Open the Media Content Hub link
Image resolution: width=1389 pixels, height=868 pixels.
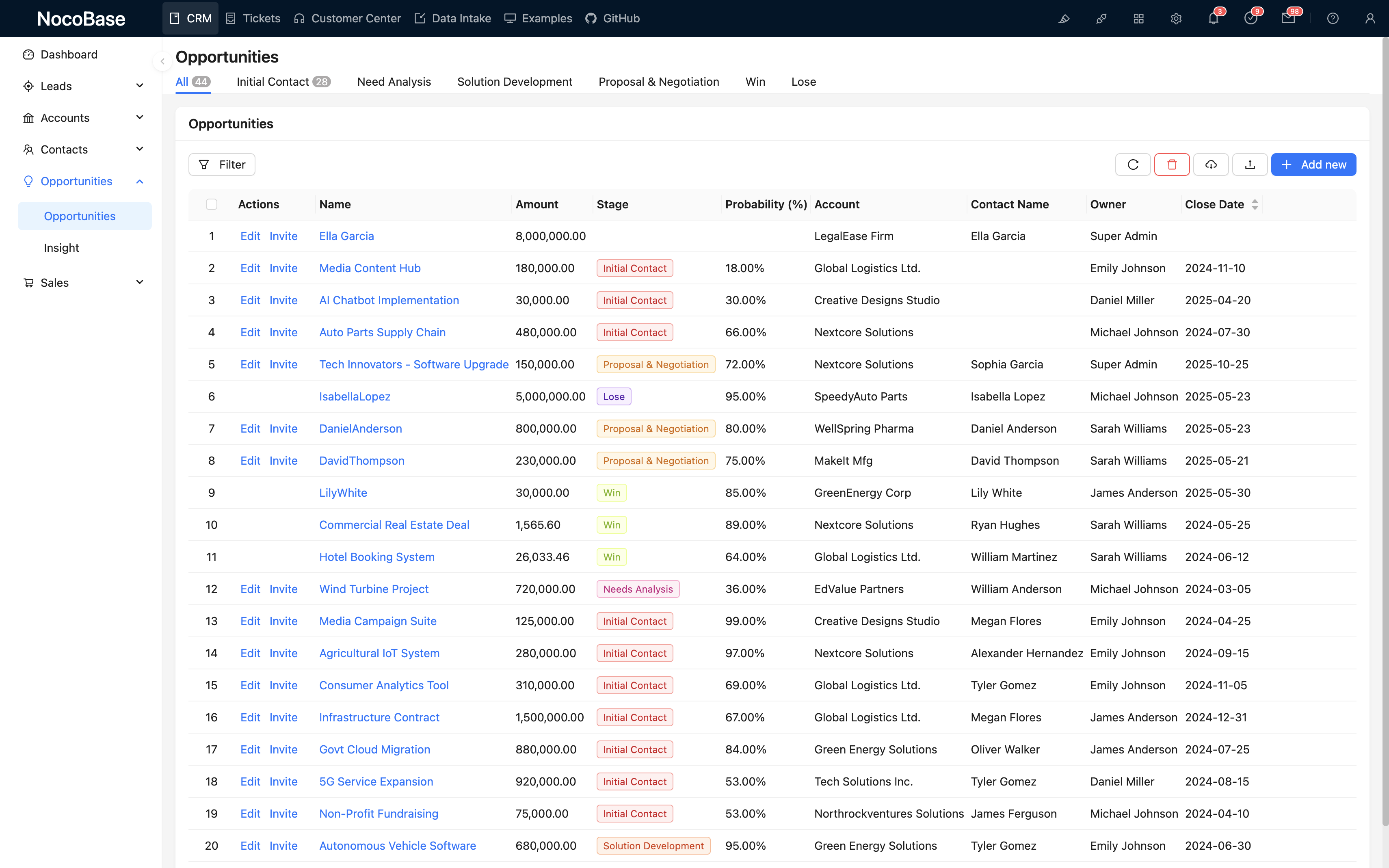[370, 268]
